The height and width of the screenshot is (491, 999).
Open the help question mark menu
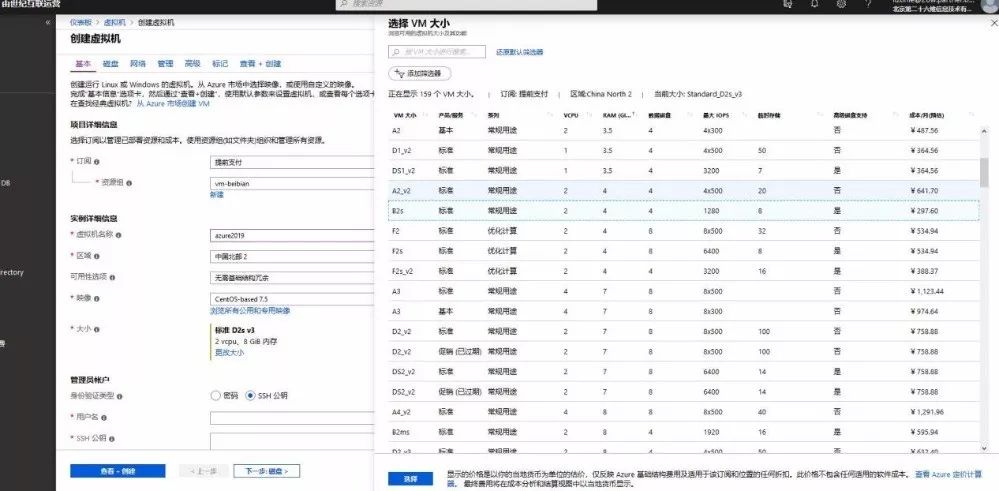(x=868, y=4)
